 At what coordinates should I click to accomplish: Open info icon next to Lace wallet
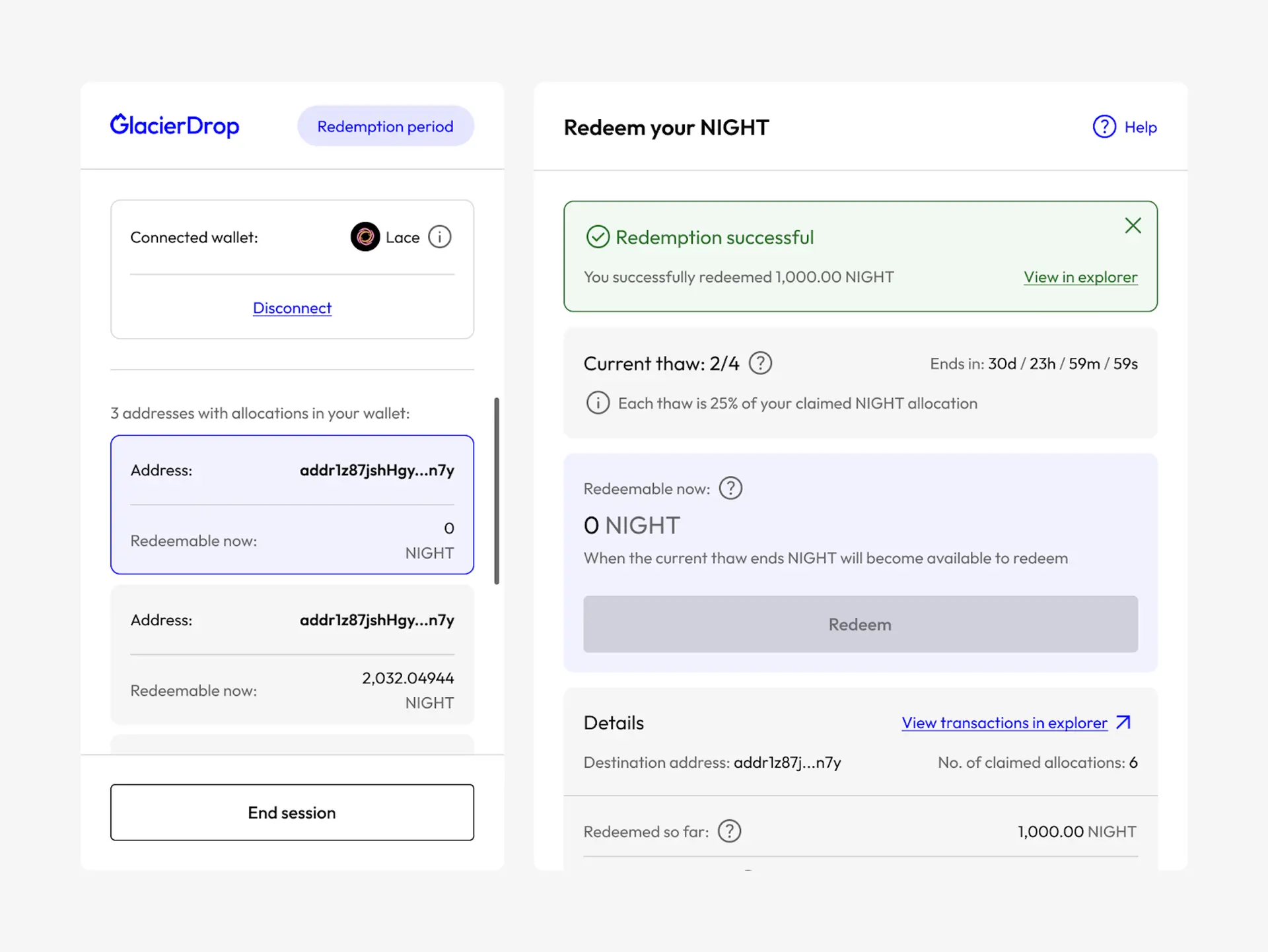439,237
